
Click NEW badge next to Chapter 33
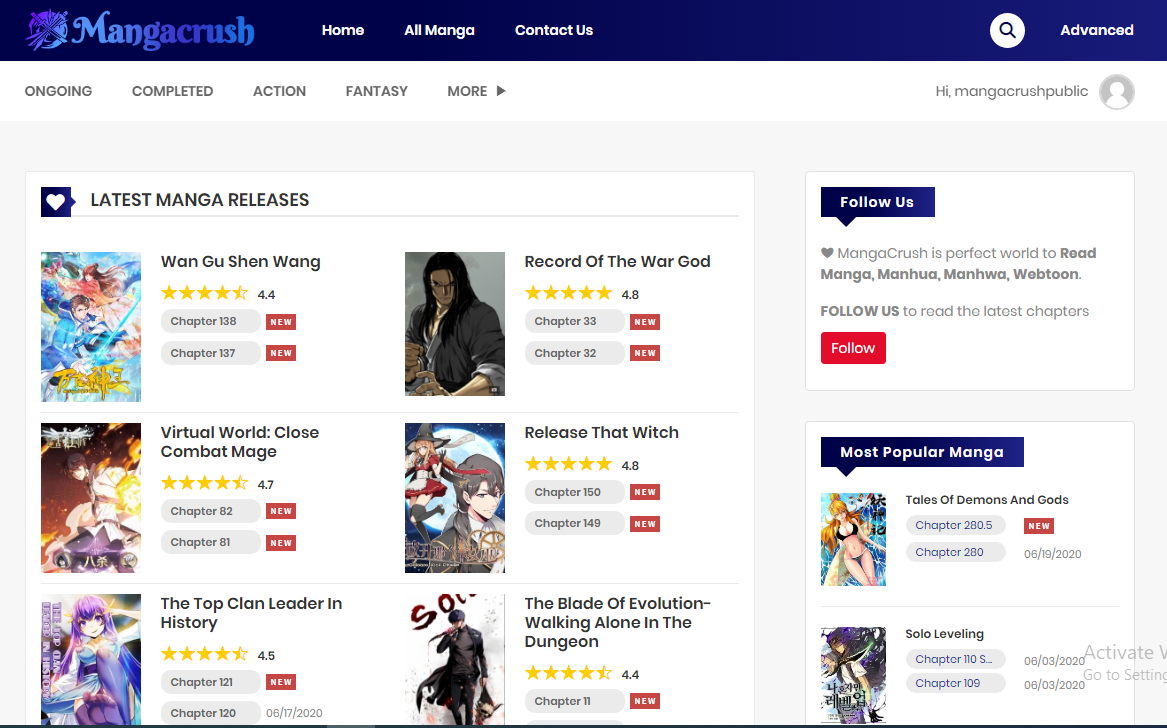point(645,322)
